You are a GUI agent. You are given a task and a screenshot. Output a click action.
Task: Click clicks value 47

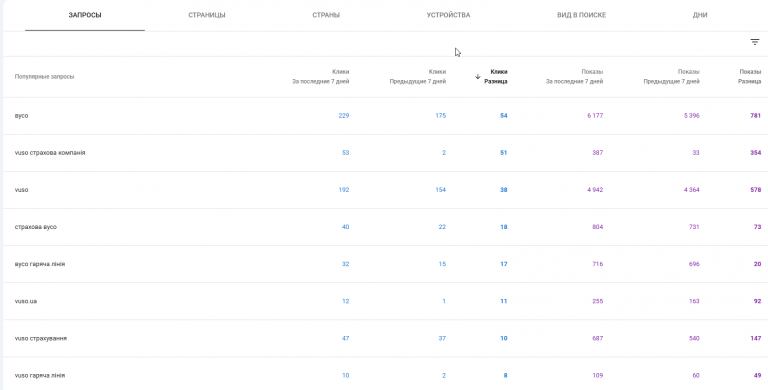346,338
